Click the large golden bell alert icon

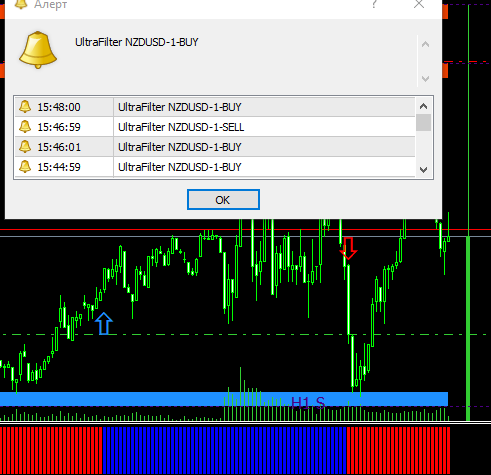point(38,50)
